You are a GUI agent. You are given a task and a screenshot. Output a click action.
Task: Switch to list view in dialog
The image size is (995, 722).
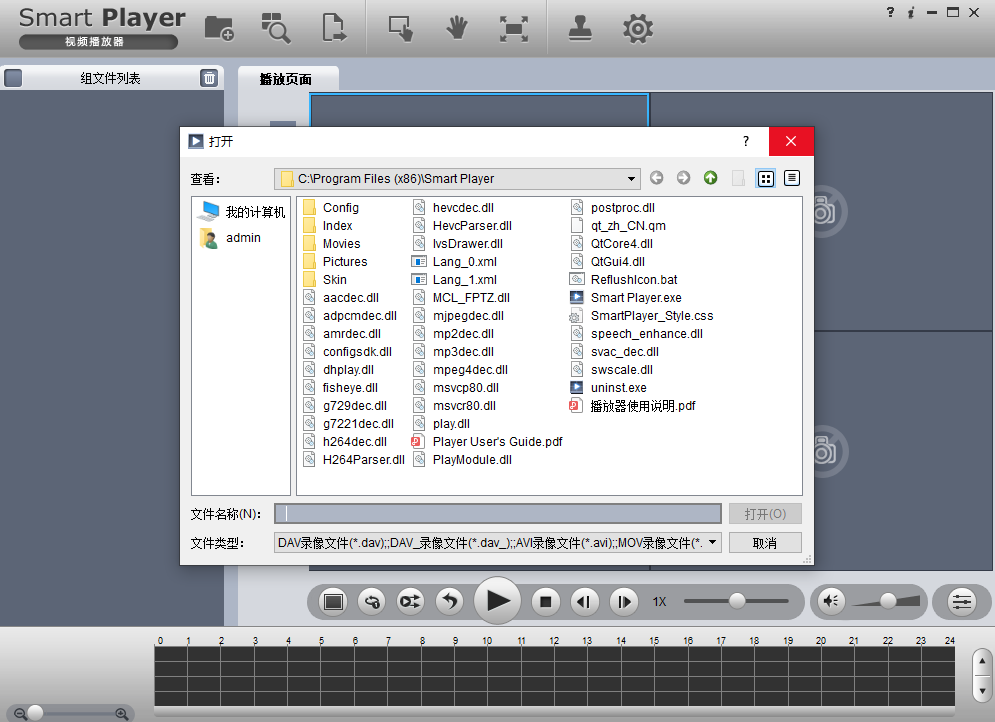click(x=766, y=178)
